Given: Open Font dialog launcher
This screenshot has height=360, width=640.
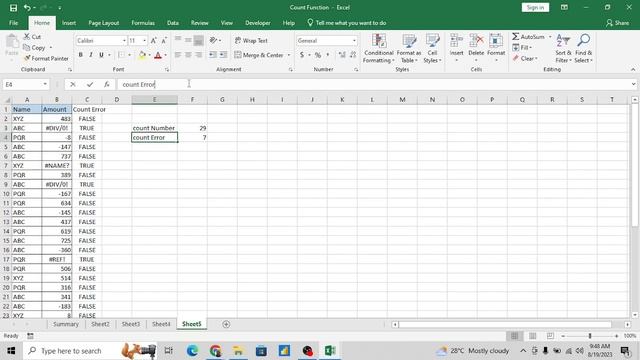Looking at the screenshot, I should (167, 70).
